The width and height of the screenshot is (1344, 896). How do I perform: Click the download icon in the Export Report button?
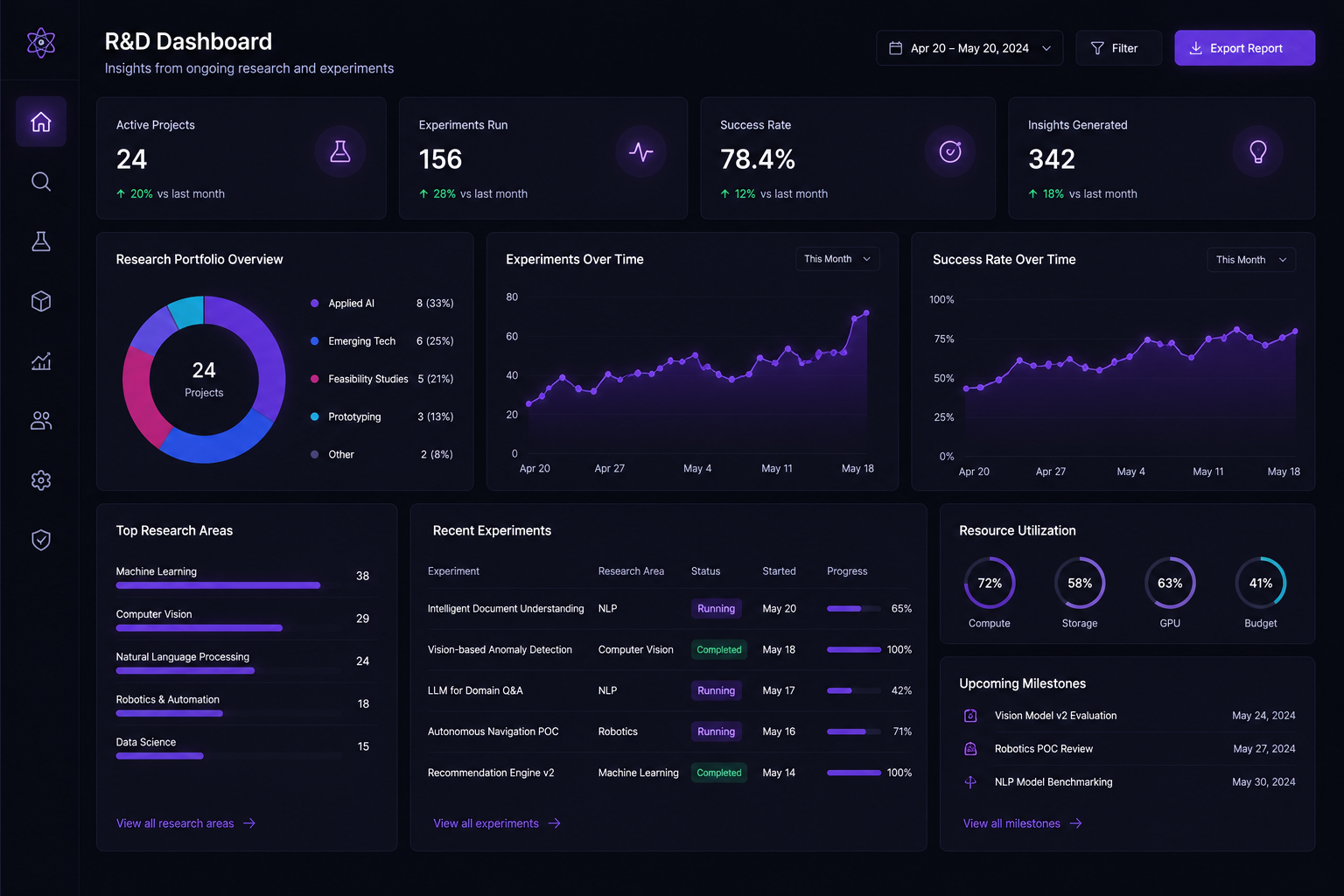[1195, 48]
